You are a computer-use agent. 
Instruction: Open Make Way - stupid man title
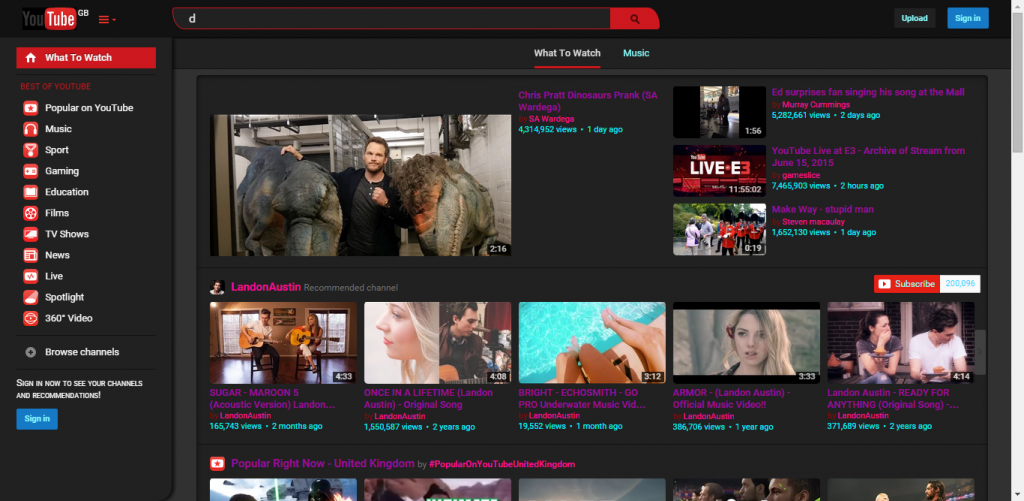822,209
